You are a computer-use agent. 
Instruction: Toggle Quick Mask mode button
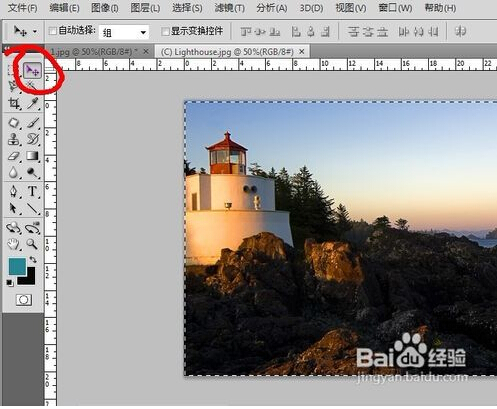(24, 300)
